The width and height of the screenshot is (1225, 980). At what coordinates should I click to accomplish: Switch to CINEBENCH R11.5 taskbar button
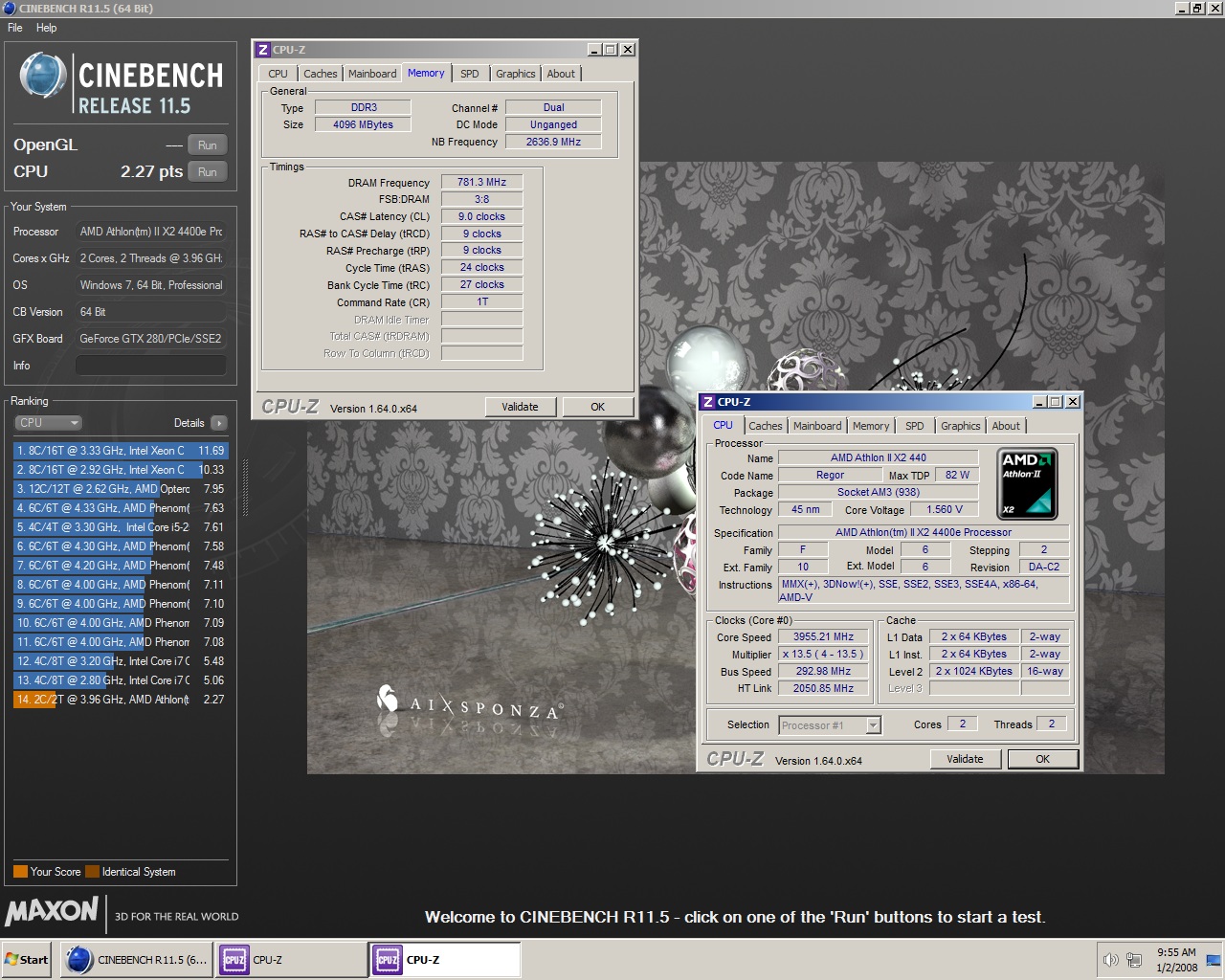coord(137,960)
